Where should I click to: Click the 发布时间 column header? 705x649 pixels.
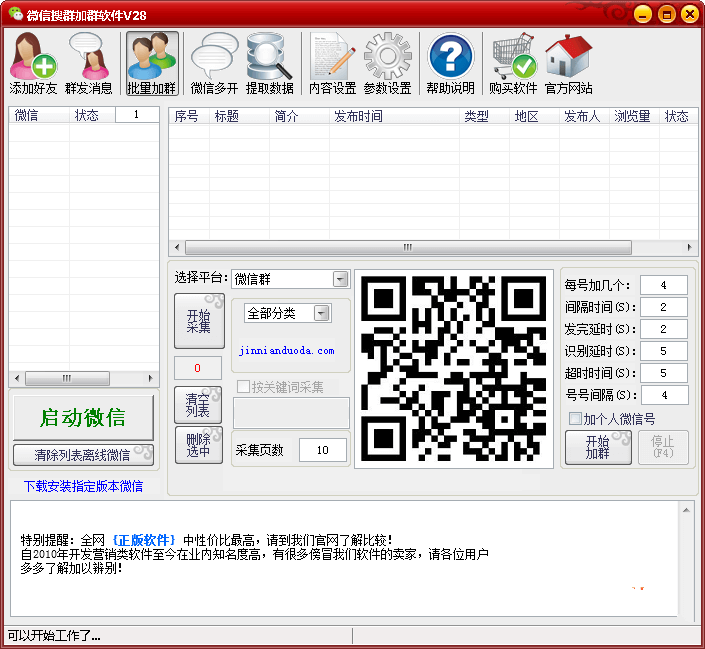394,116
